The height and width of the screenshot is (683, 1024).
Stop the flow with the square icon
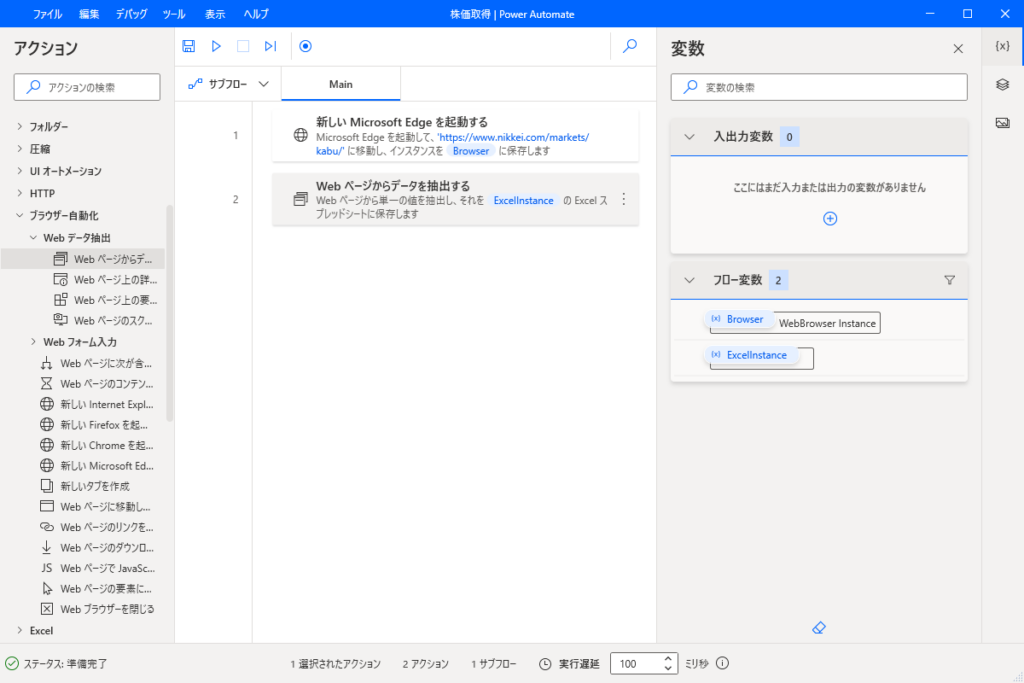(243, 46)
